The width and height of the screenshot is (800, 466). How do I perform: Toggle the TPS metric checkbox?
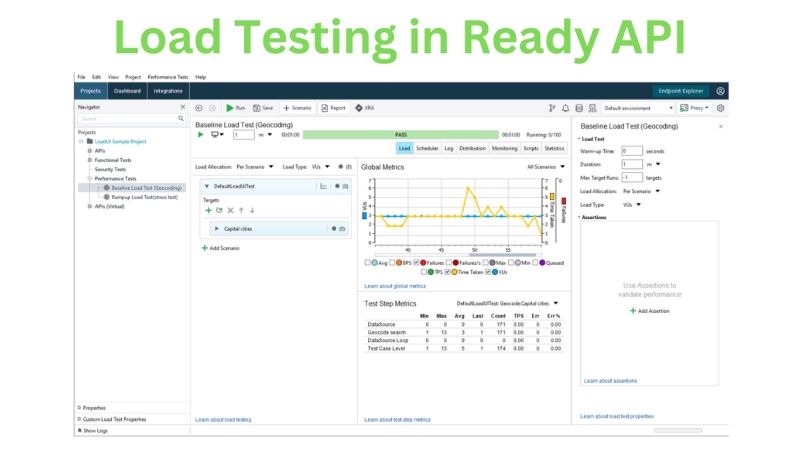coord(424,272)
